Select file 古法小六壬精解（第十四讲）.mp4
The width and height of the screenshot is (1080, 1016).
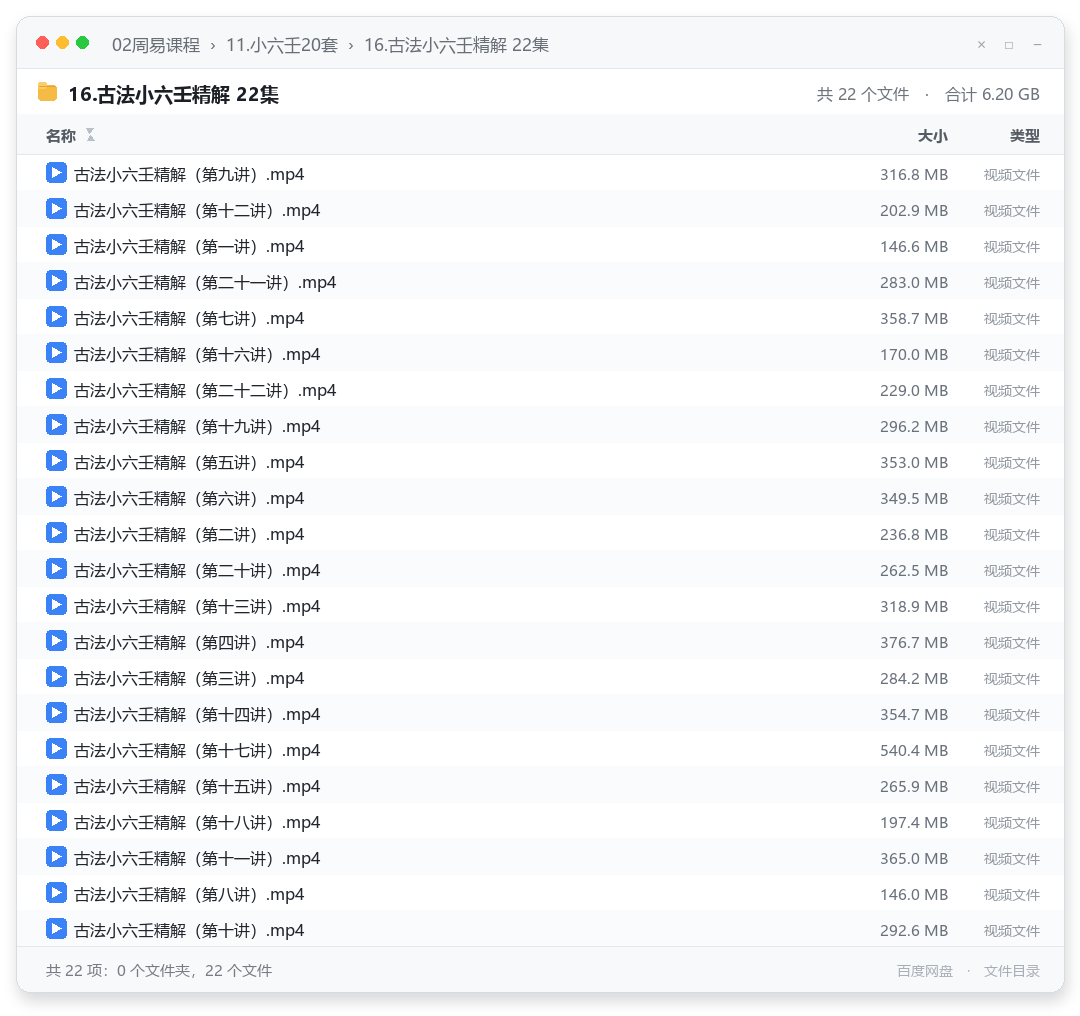click(540, 714)
